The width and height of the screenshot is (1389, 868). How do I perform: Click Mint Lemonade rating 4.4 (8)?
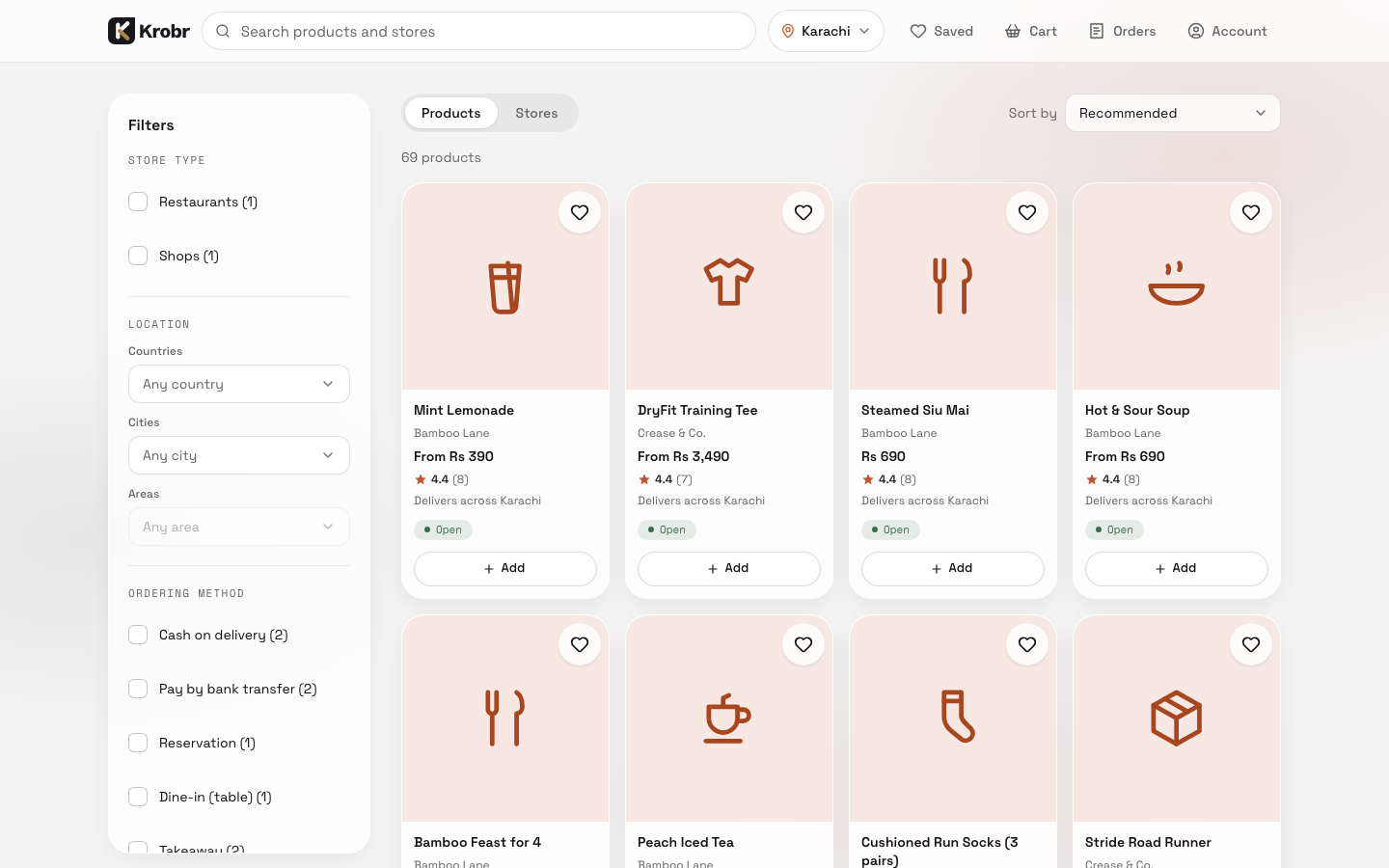[442, 479]
